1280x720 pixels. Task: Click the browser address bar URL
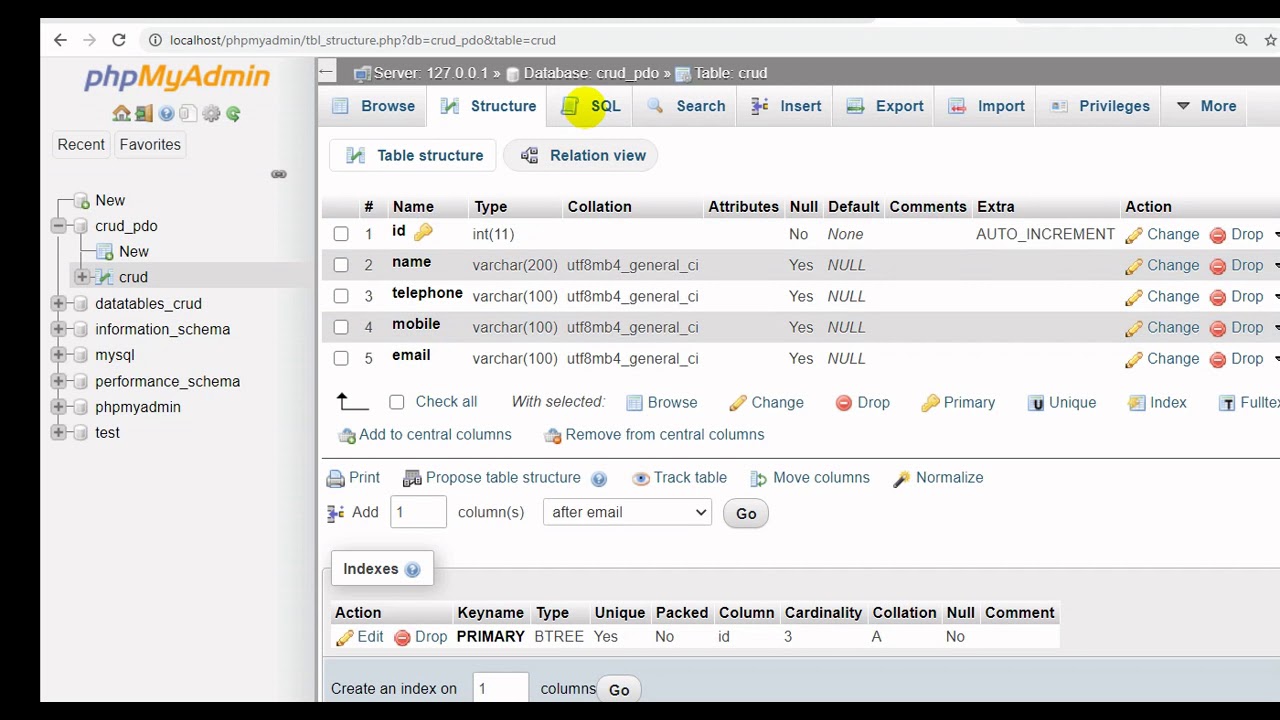[363, 40]
